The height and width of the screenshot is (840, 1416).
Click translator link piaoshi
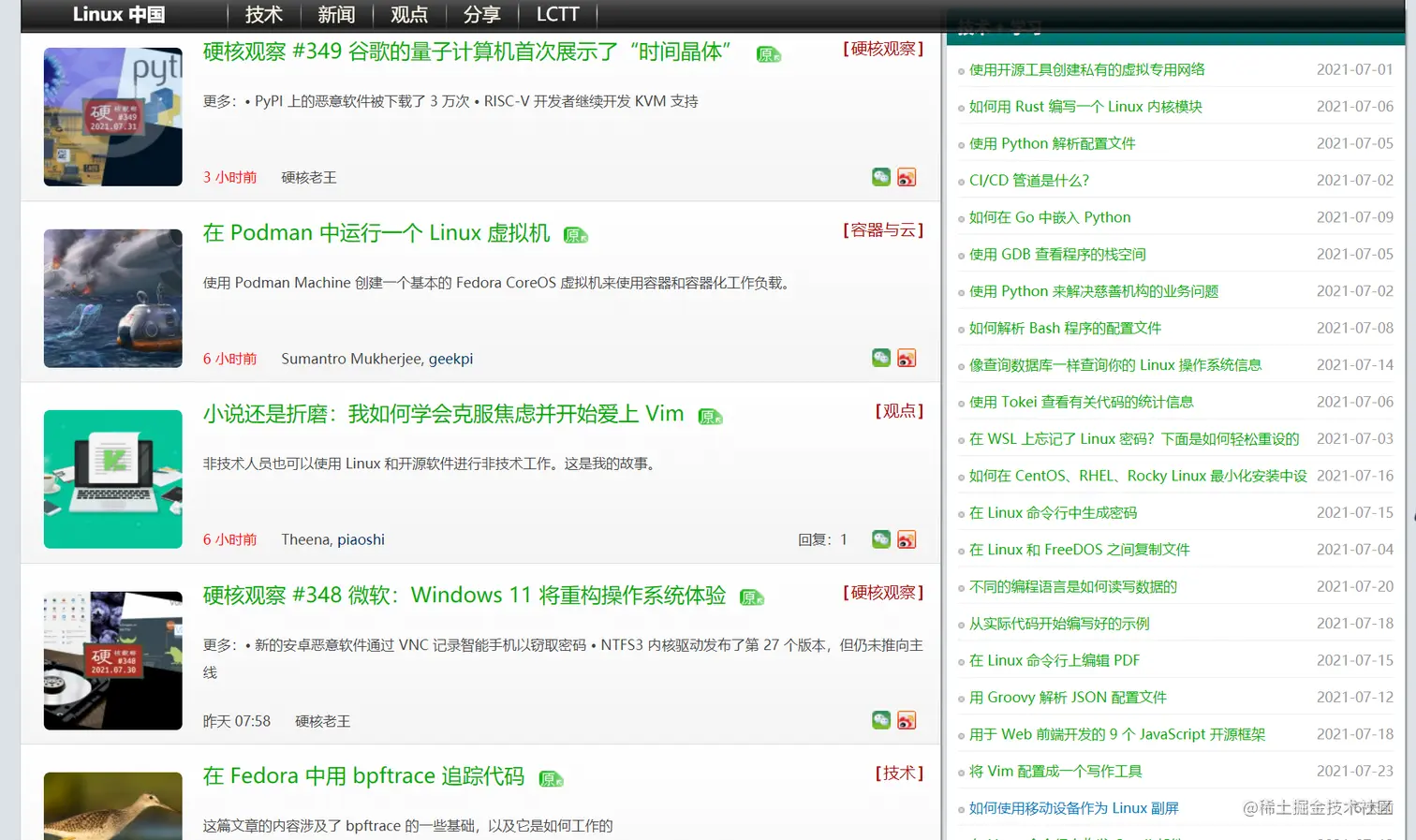[361, 539]
